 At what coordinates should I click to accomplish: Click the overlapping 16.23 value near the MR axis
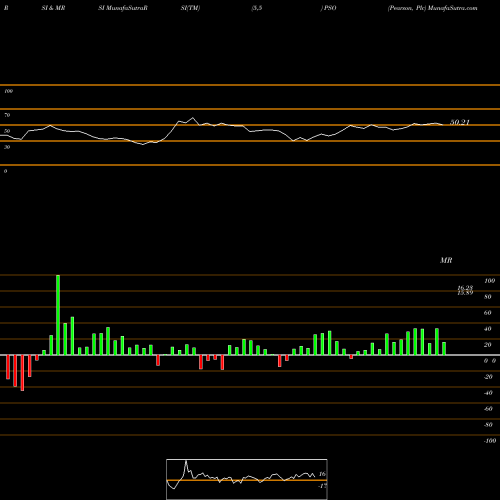pos(465,288)
